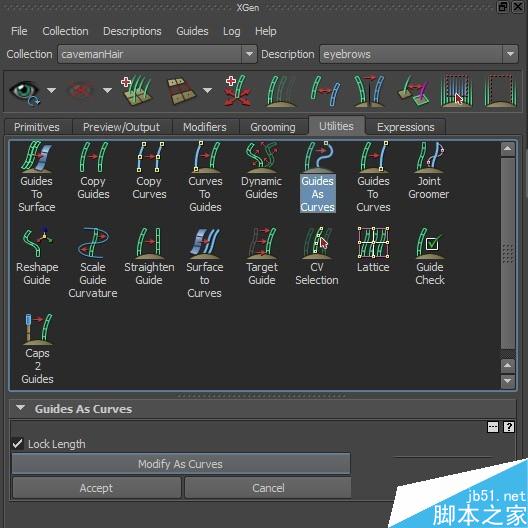
Task: Open the patches icon dropdown arrow
Action: coord(207,90)
